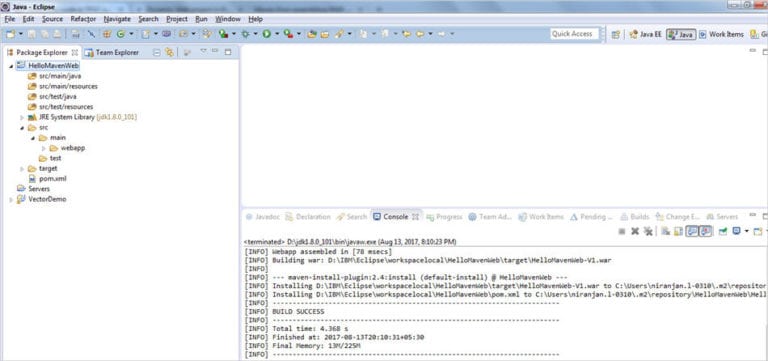The height and width of the screenshot is (361, 768).
Task: Toggle Scroll Lock in Console toolbar
Action: coord(678,231)
